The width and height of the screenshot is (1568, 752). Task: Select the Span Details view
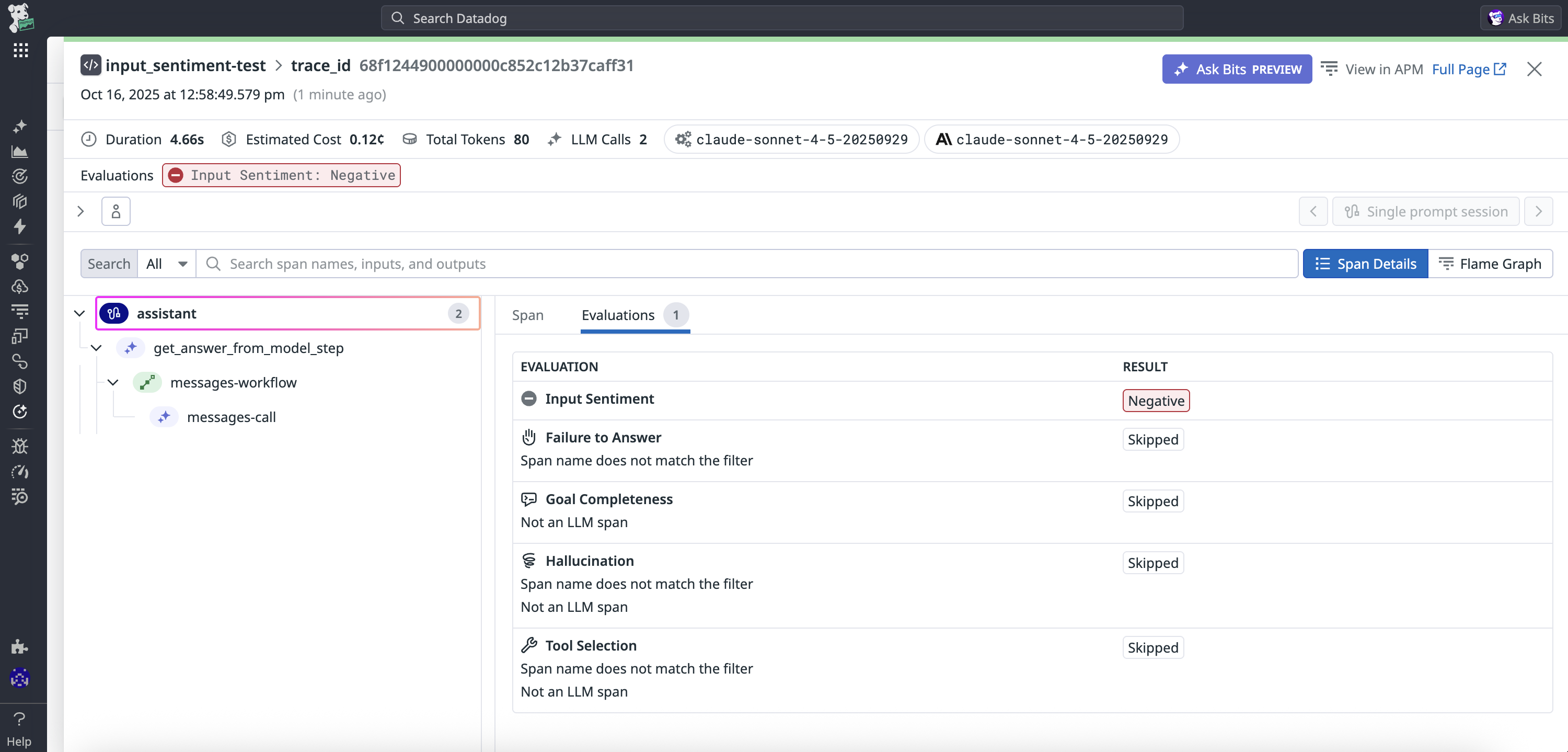tap(1365, 264)
